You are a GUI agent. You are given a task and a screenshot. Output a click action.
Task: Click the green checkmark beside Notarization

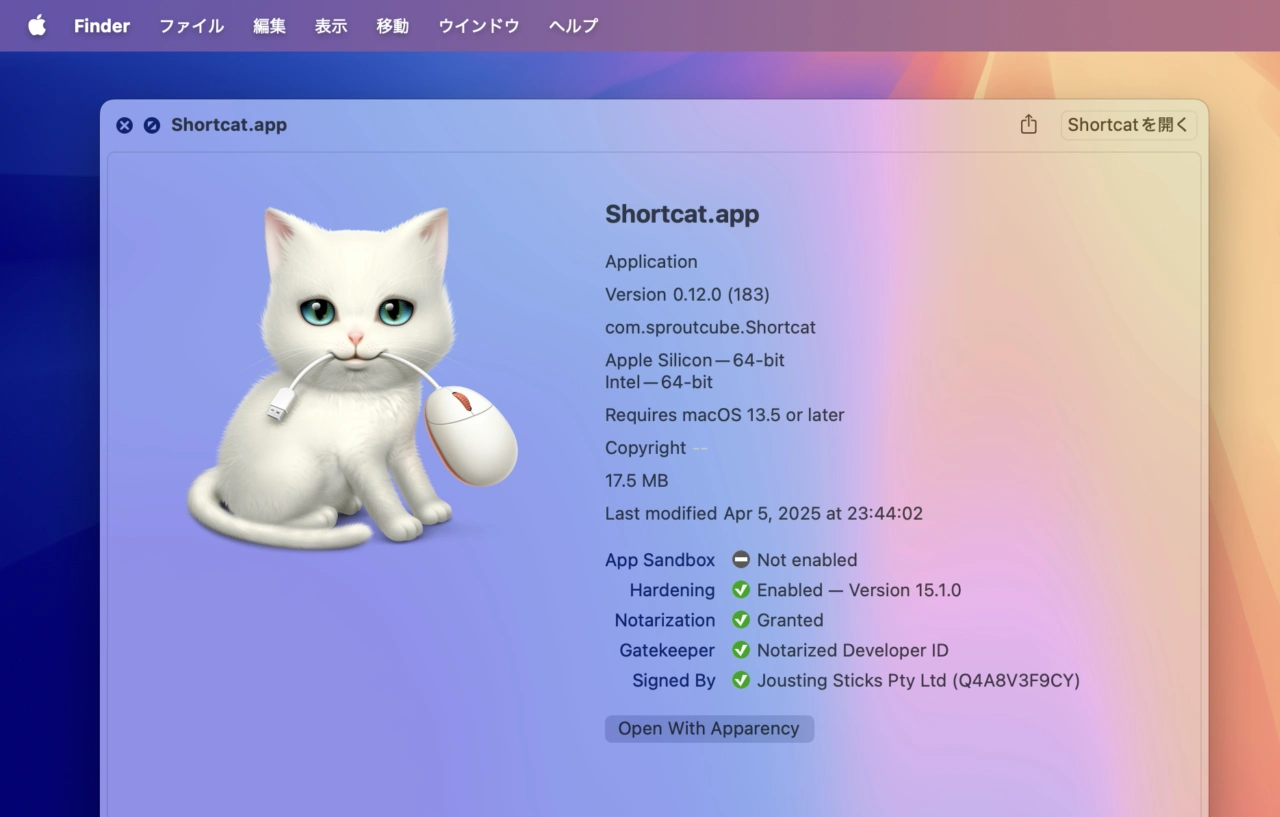(x=741, y=620)
